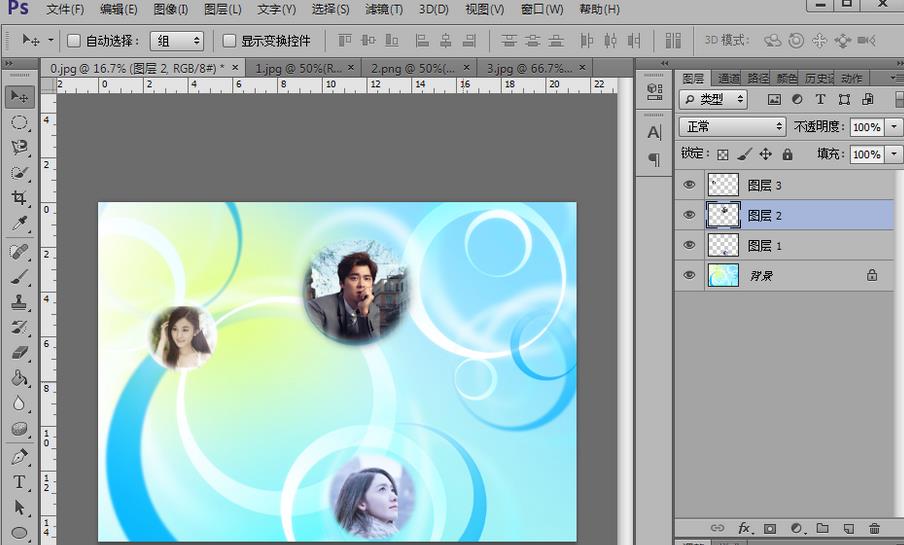Enable the 自动选择 checkbox
This screenshot has height=545, width=904.
(x=74, y=41)
